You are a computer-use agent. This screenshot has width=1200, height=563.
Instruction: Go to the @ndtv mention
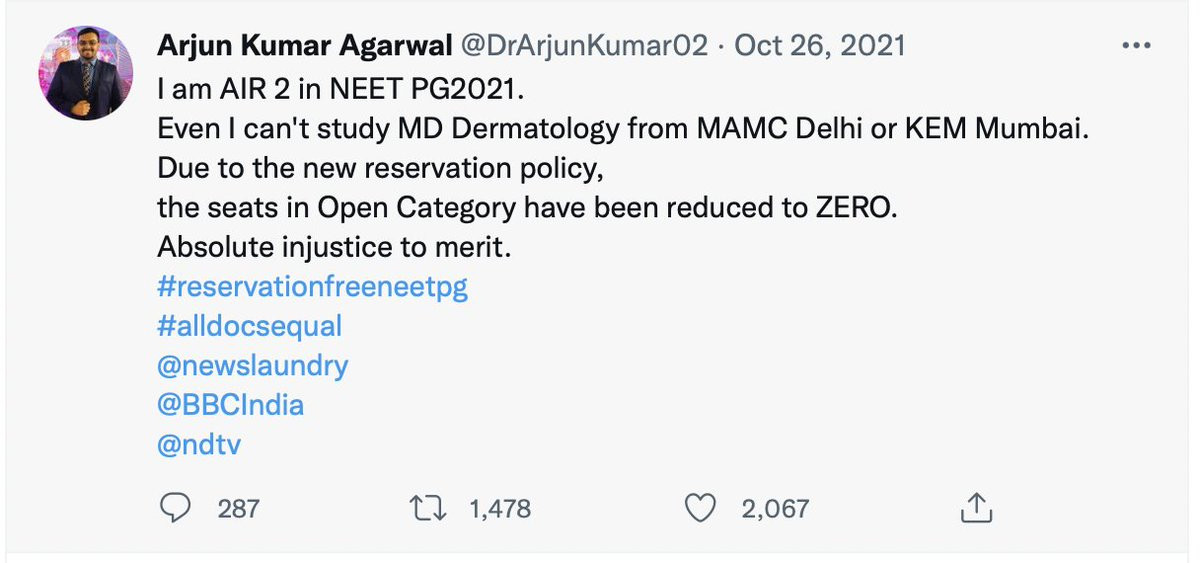pyautogui.click(x=200, y=444)
